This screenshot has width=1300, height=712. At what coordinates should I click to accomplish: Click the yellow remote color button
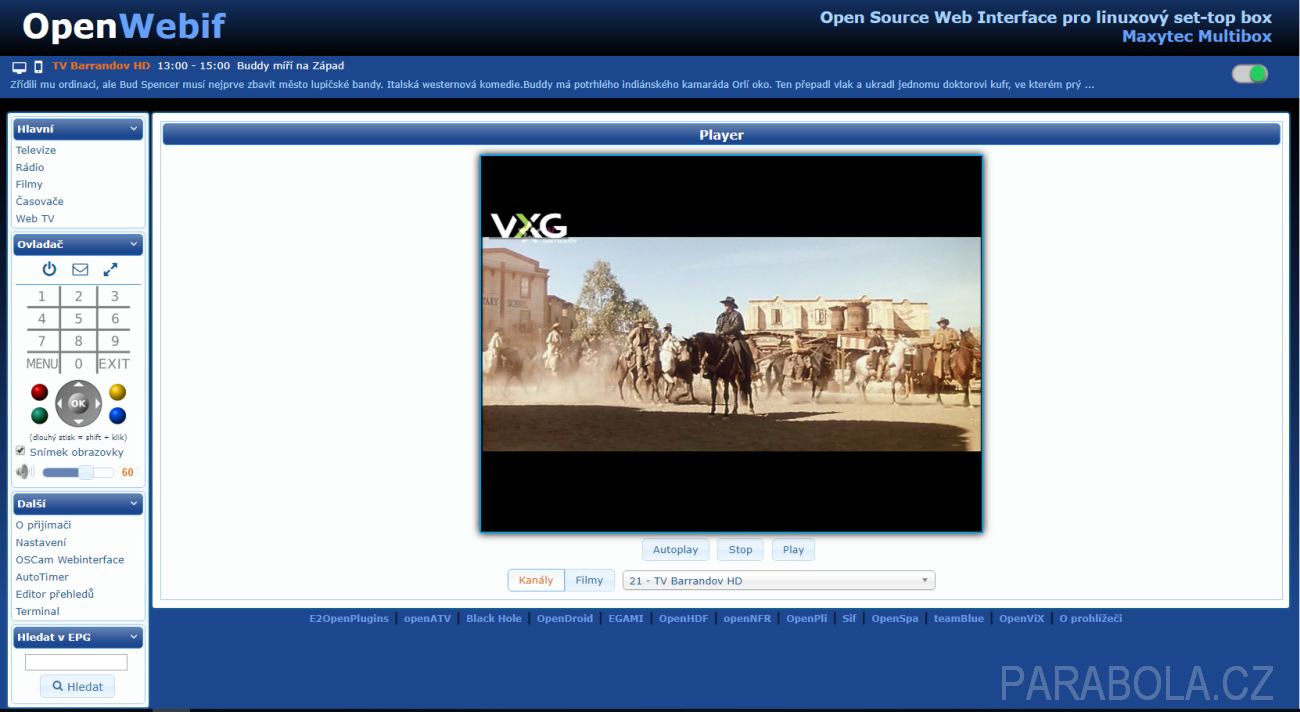click(117, 392)
